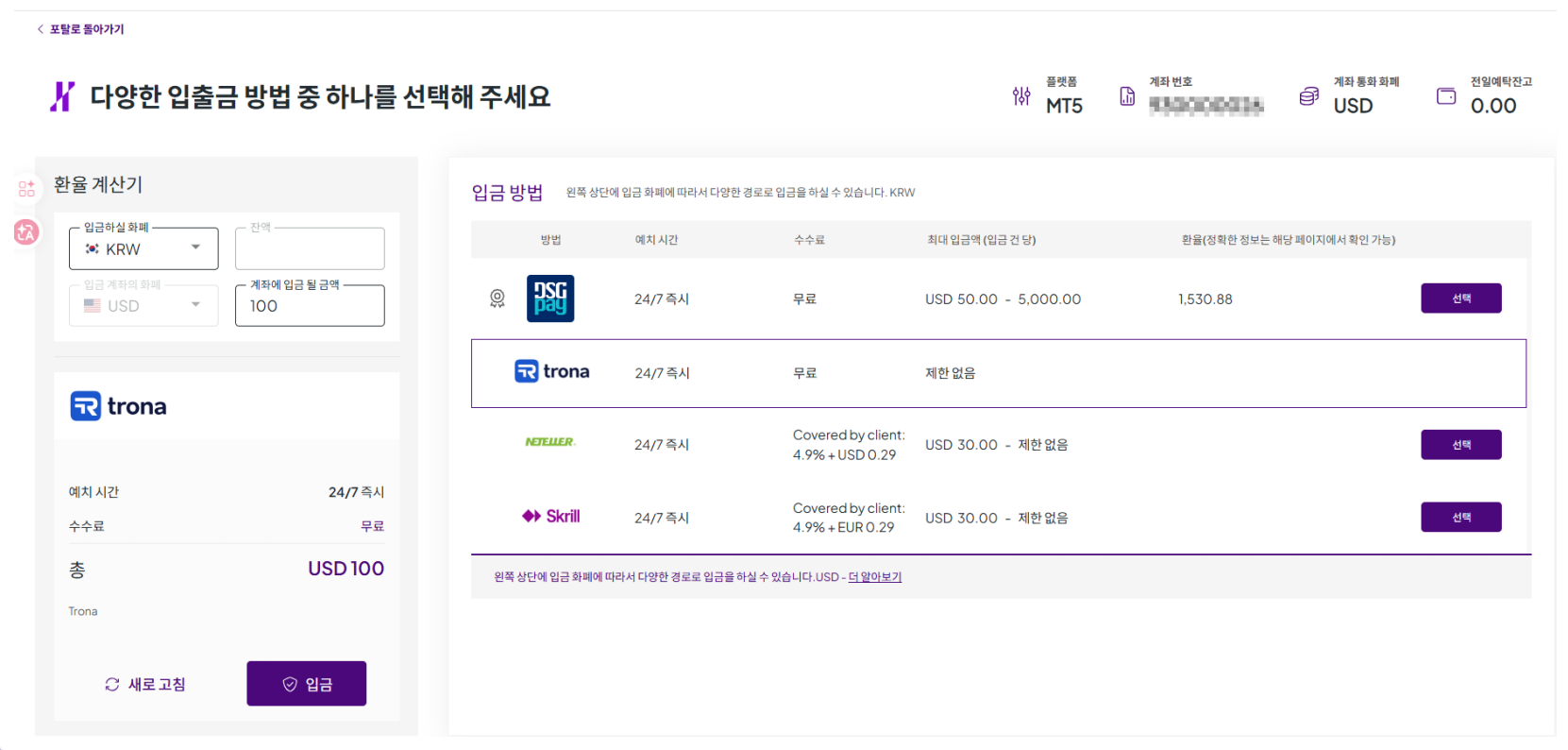Click the DSG pay logo
Image resolution: width=1568 pixels, height=750 pixels.
tap(550, 298)
